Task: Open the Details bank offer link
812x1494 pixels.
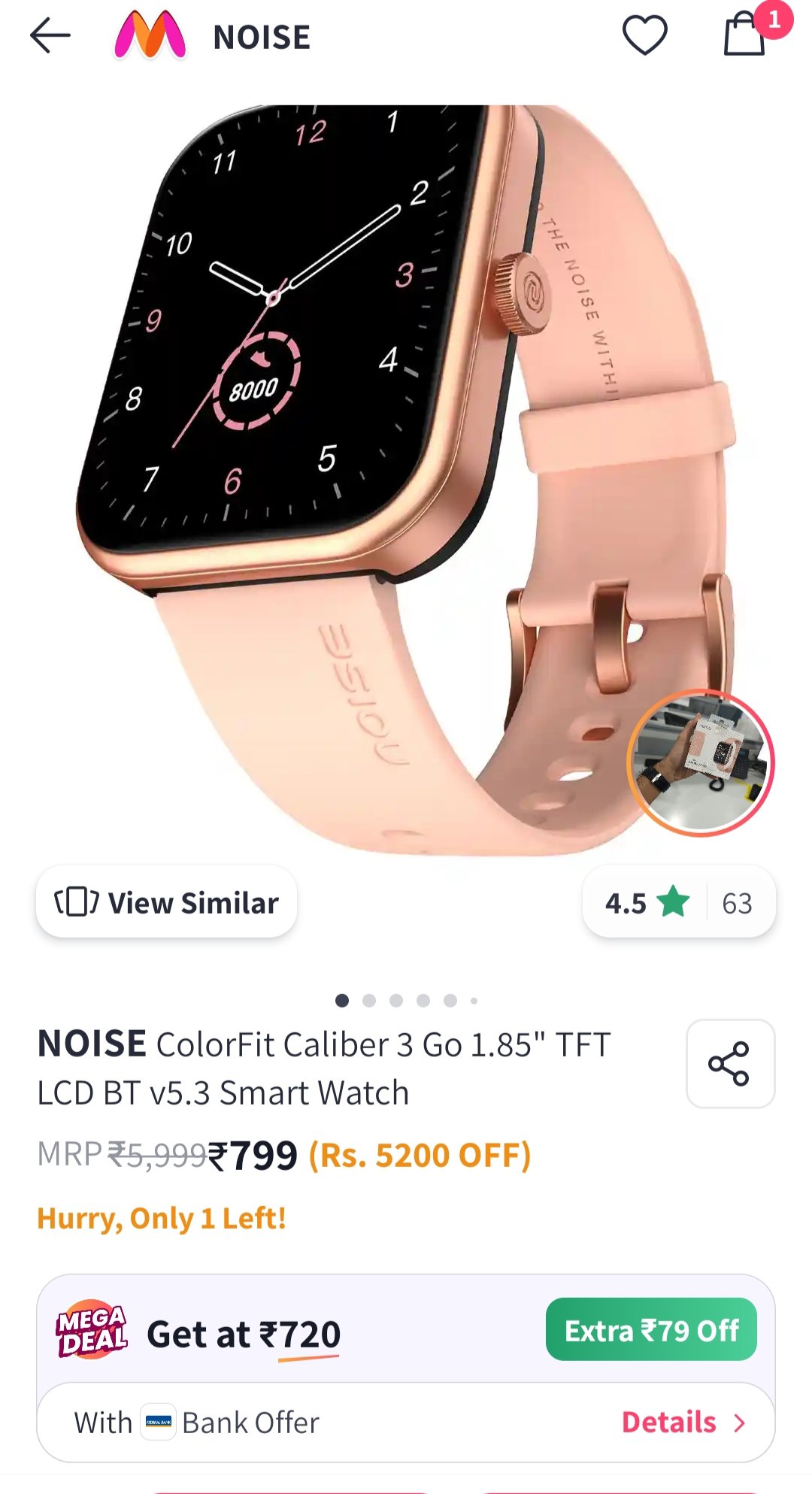Action: pyautogui.click(x=668, y=1422)
